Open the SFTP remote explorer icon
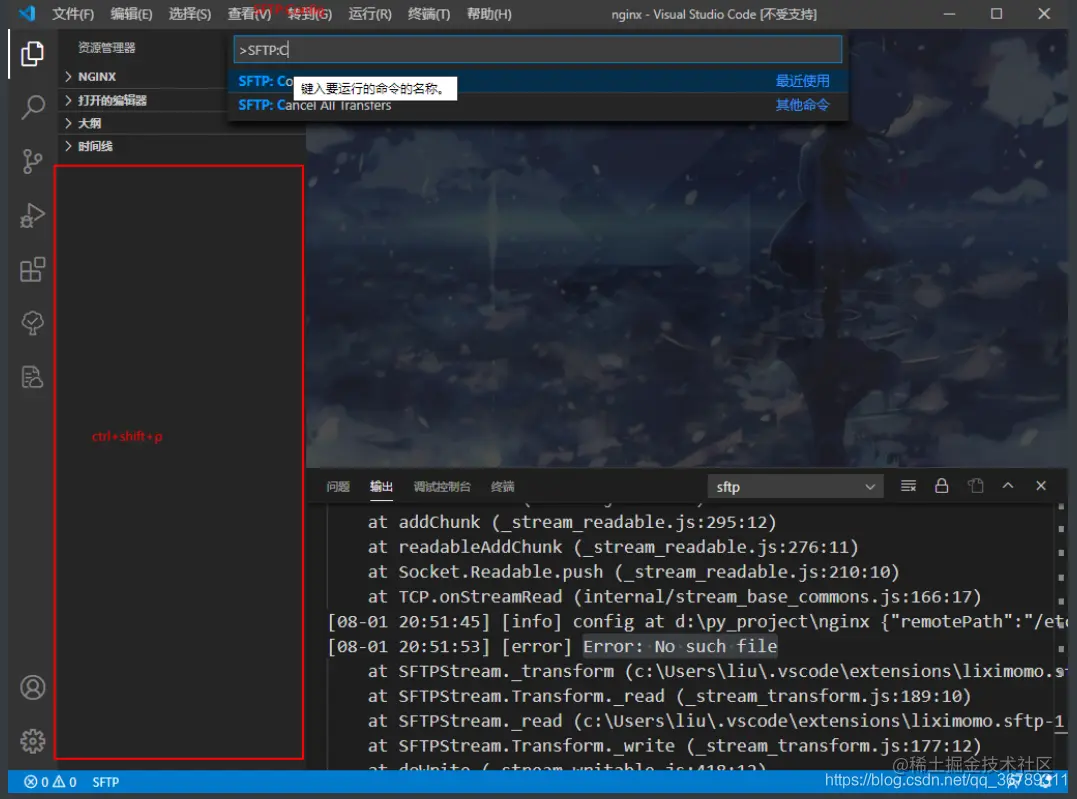Screen dimensions: 1077x799 (x=32, y=376)
